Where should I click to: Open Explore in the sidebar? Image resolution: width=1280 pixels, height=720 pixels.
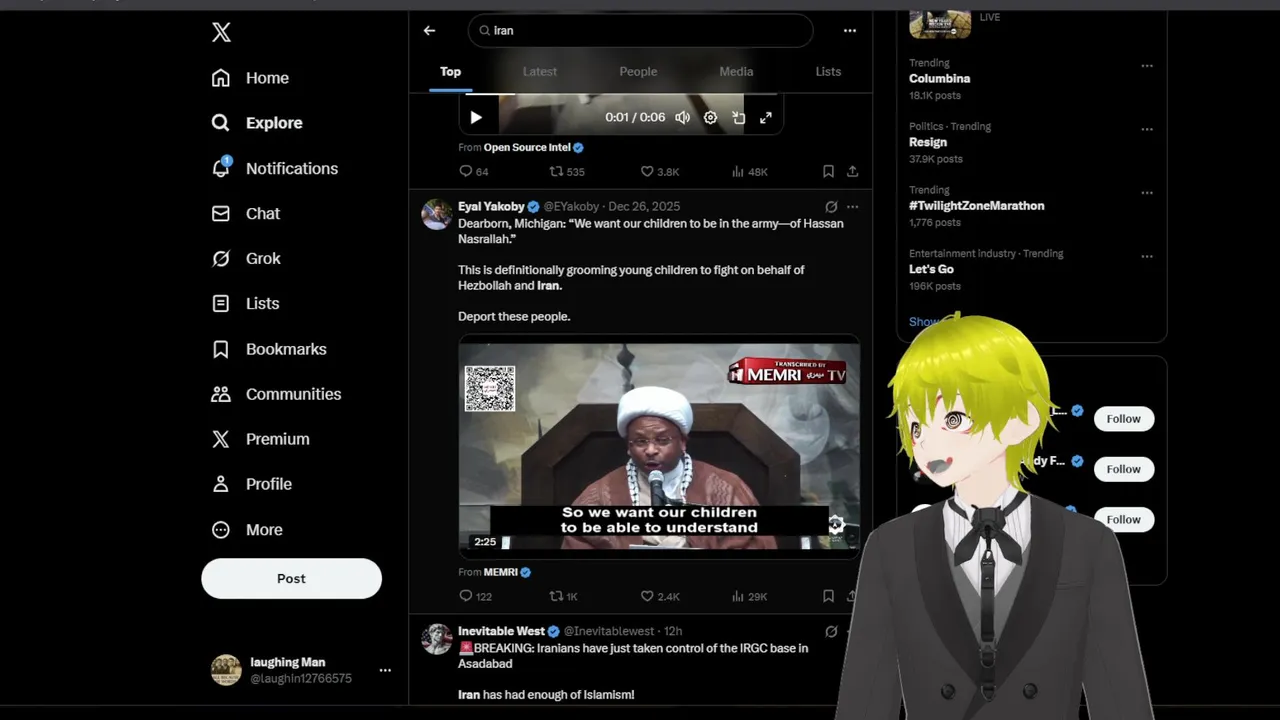coord(257,123)
